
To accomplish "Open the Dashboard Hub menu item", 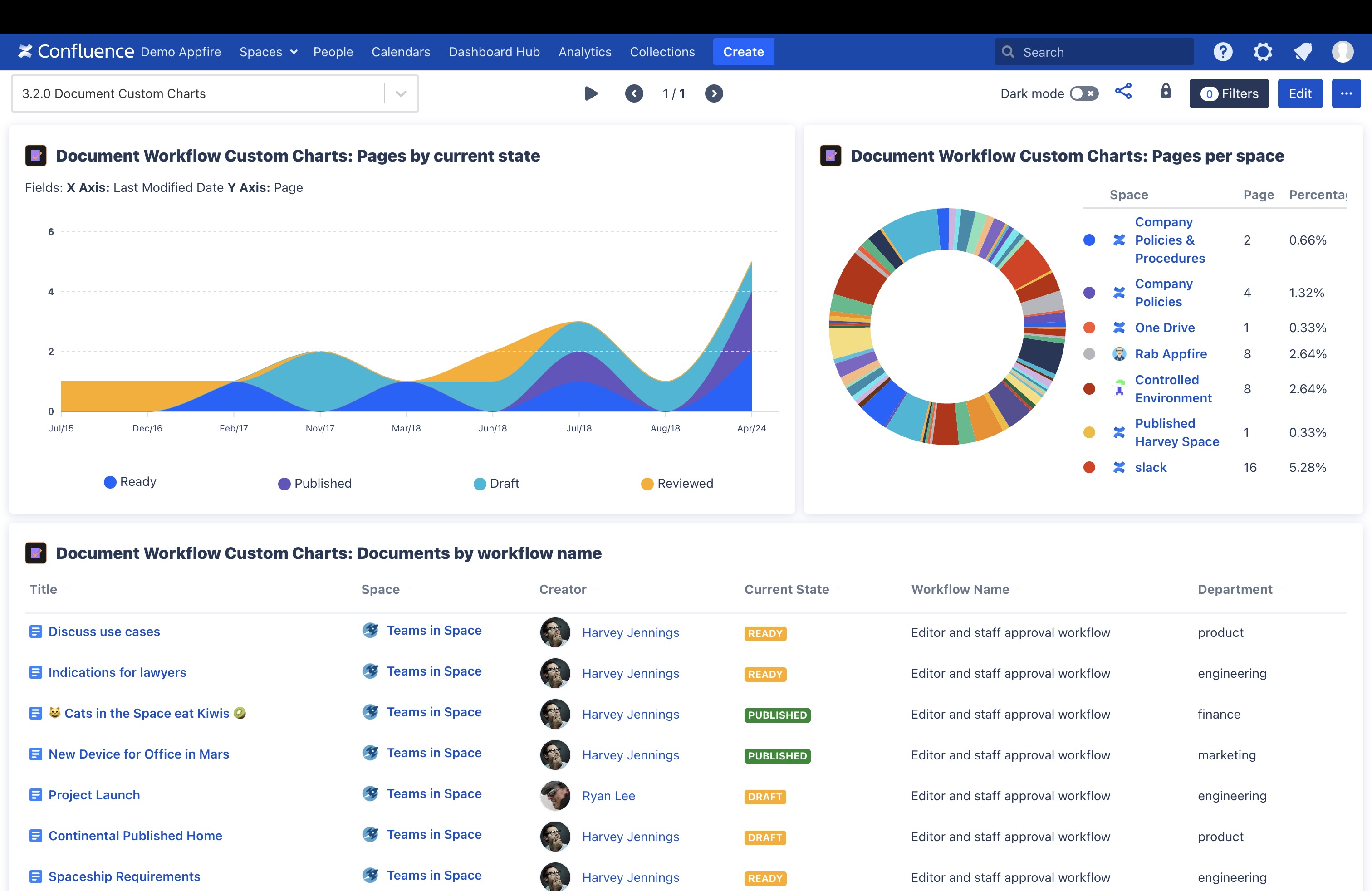I will 494,52.
